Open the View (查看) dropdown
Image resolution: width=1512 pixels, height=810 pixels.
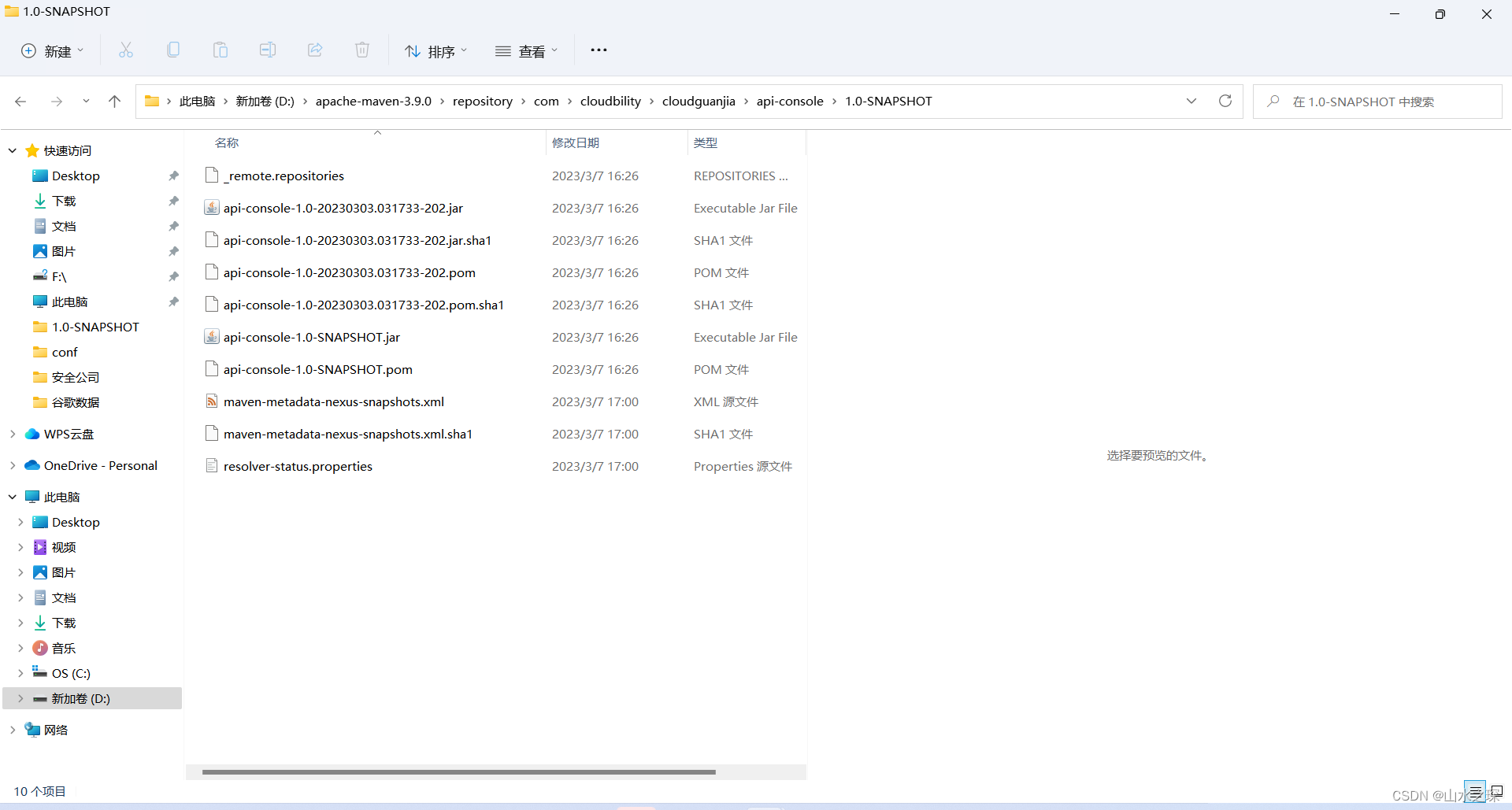(527, 50)
